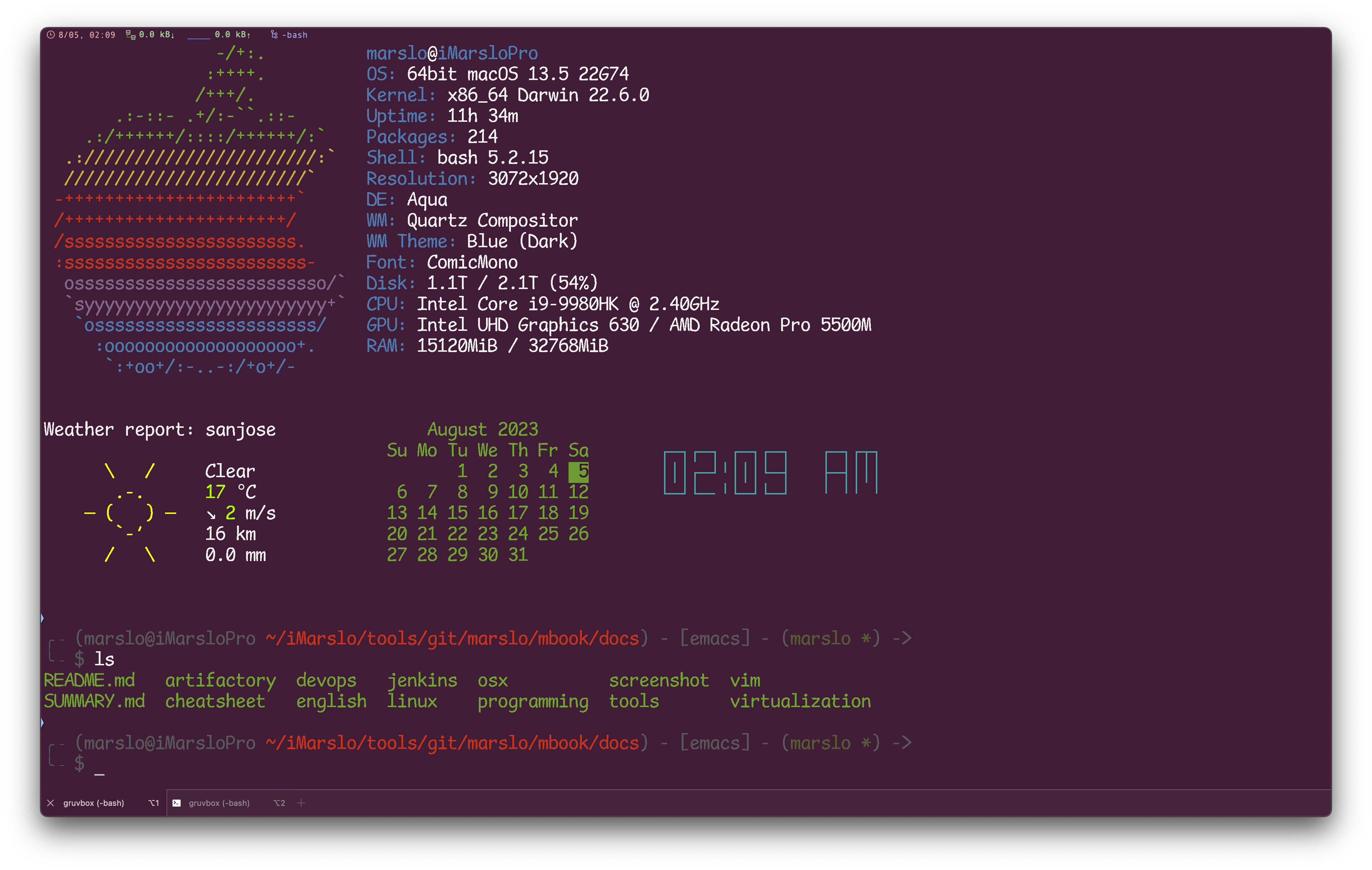Click the screenshot directory name
The image size is (1372, 870).
coord(659,680)
